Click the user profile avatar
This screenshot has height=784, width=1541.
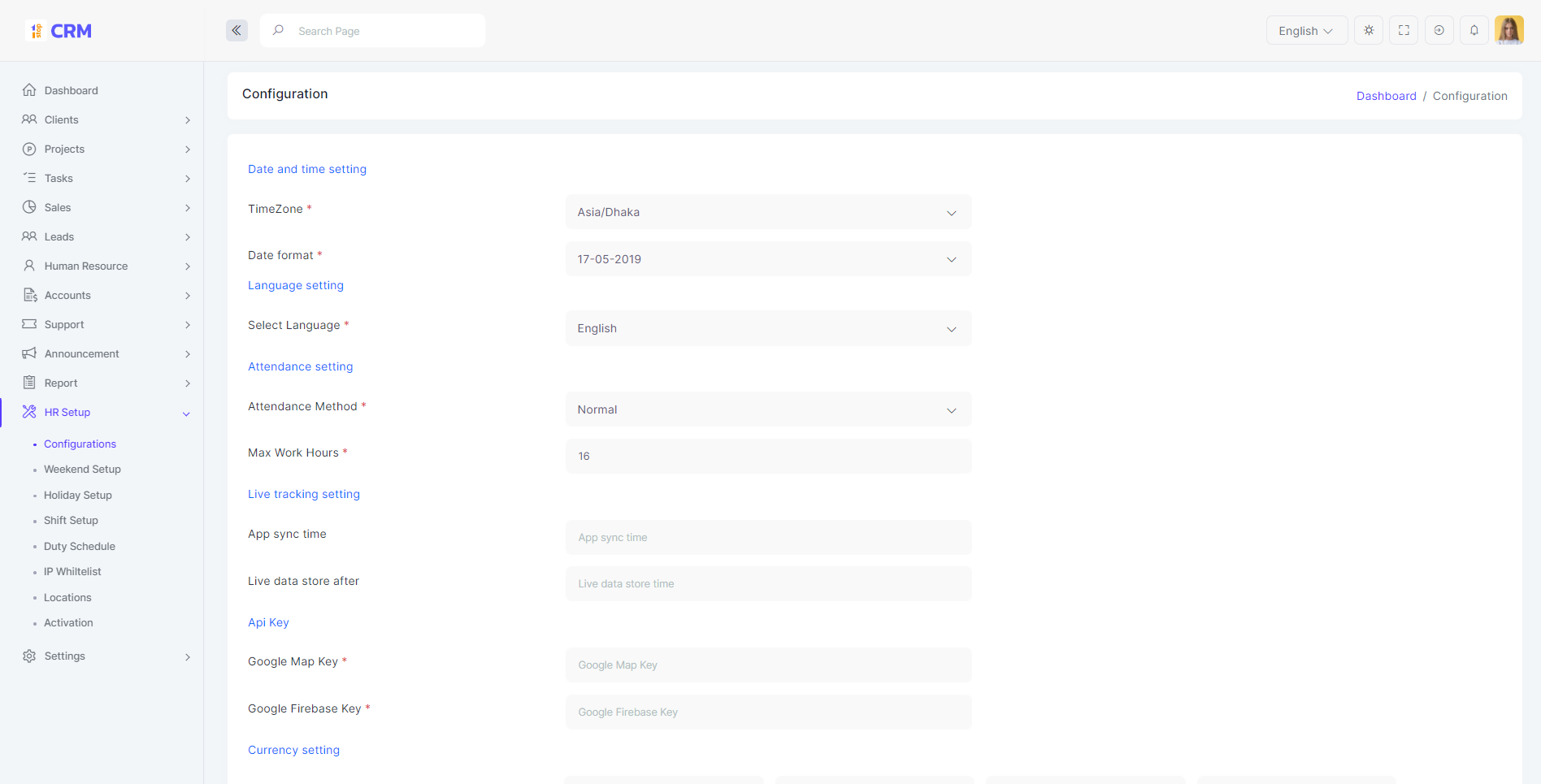(x=1508, y=31)
